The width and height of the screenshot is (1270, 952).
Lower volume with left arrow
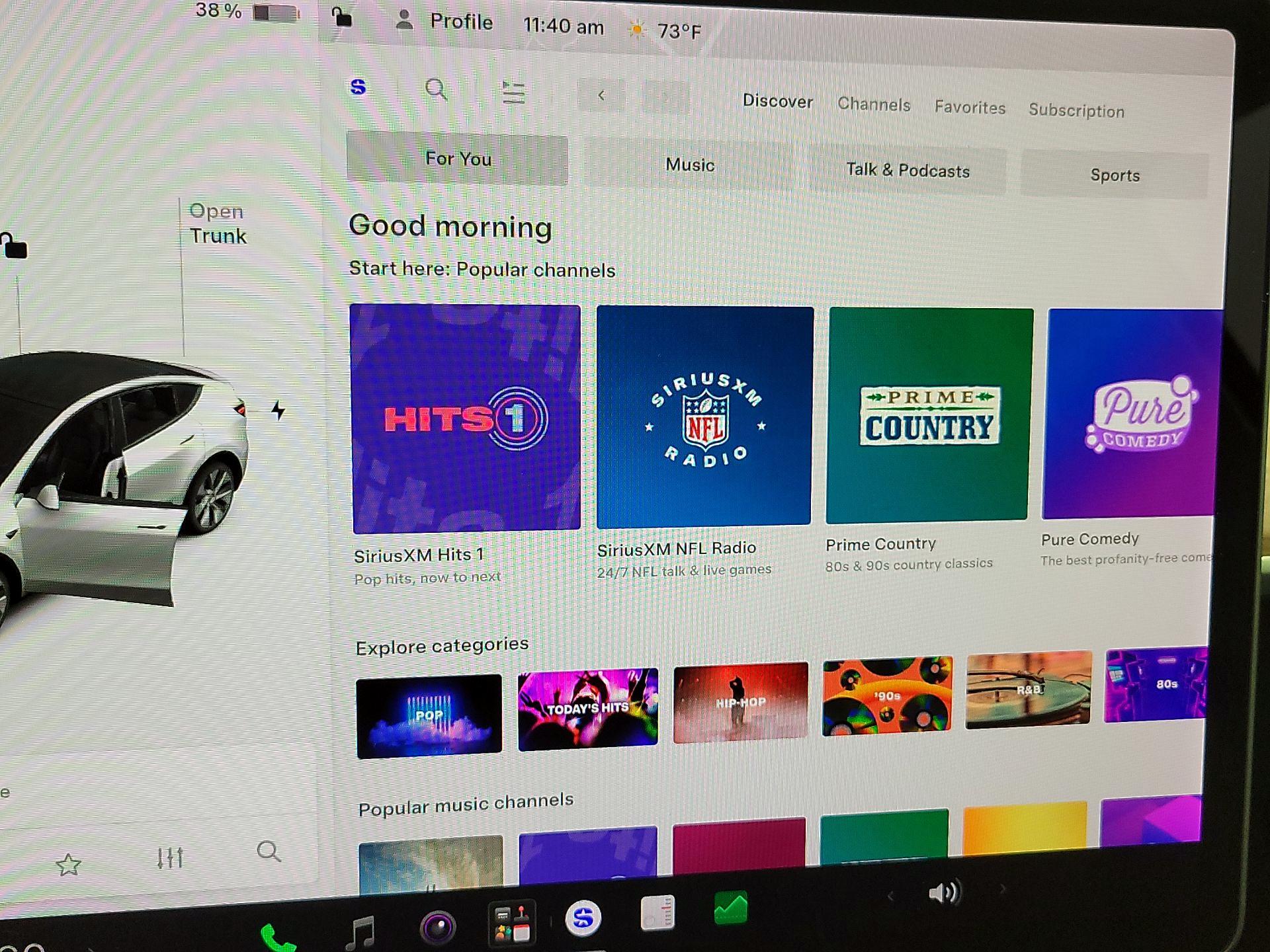click(890, 896)
